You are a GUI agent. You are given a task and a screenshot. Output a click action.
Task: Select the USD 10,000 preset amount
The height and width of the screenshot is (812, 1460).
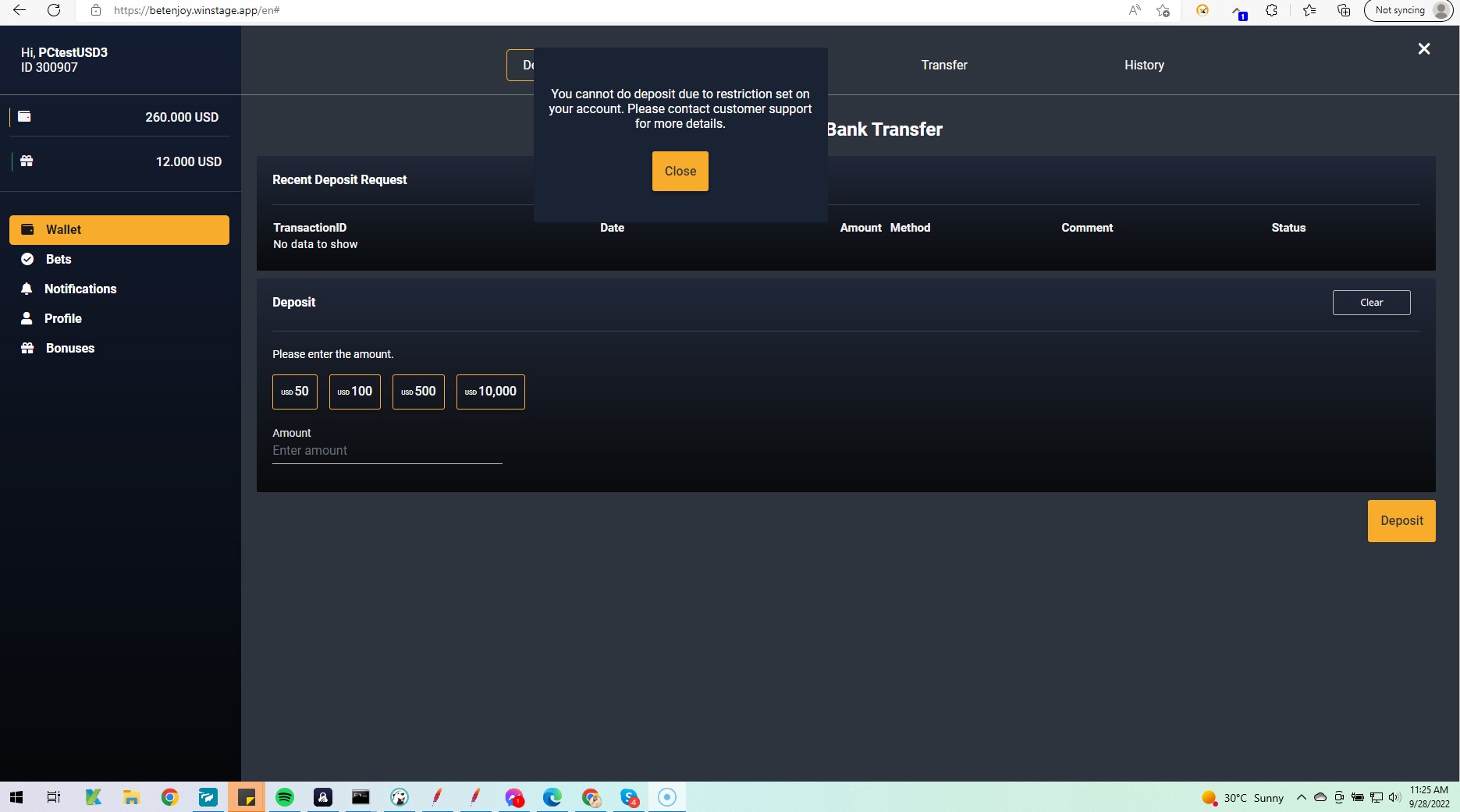(x=490, y=392)
